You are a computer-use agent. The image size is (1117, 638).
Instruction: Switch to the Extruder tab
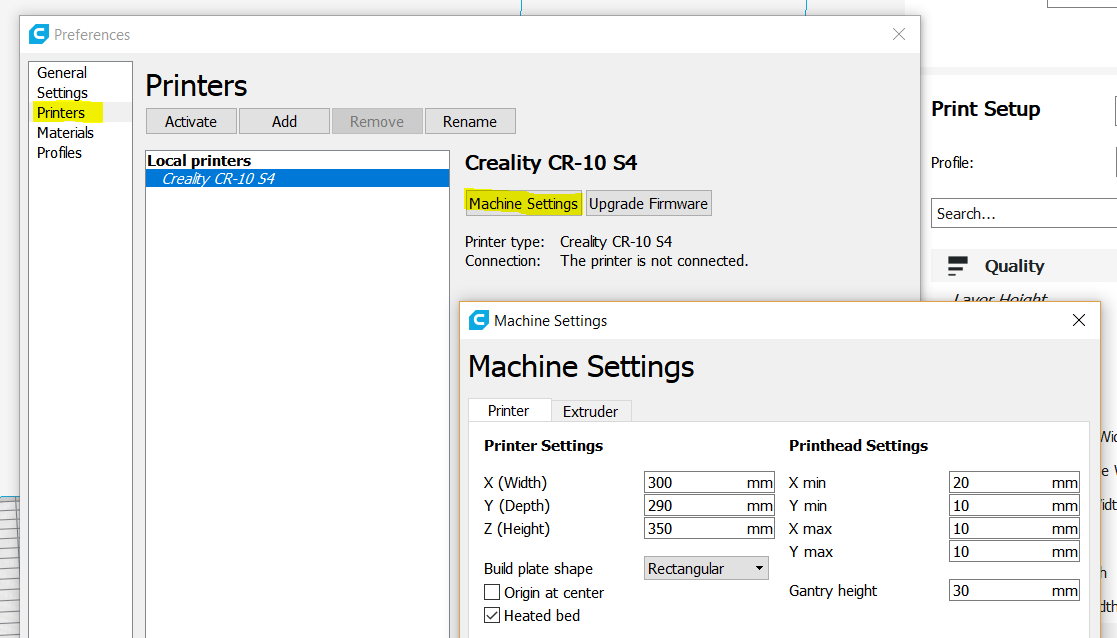[590, 411]
